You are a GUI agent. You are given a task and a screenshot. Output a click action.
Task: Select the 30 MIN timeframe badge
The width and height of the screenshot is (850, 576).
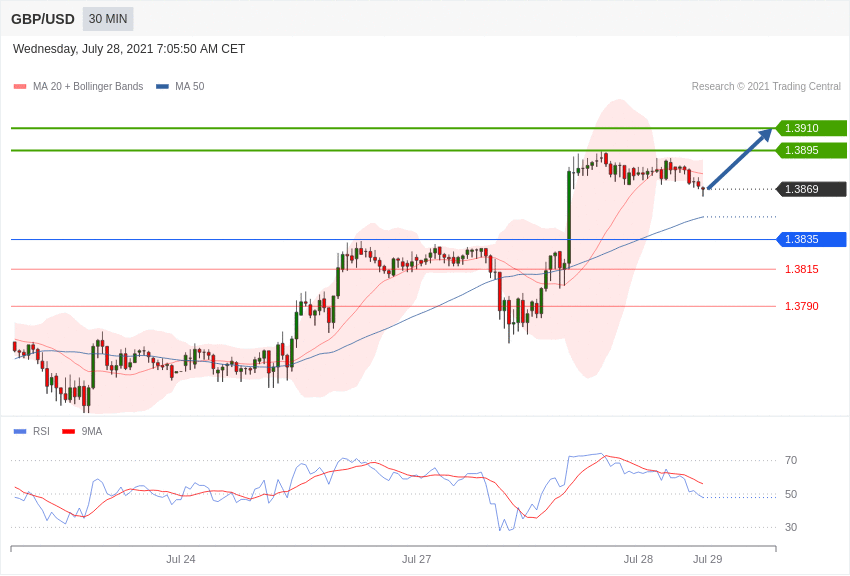pos(108,19)
